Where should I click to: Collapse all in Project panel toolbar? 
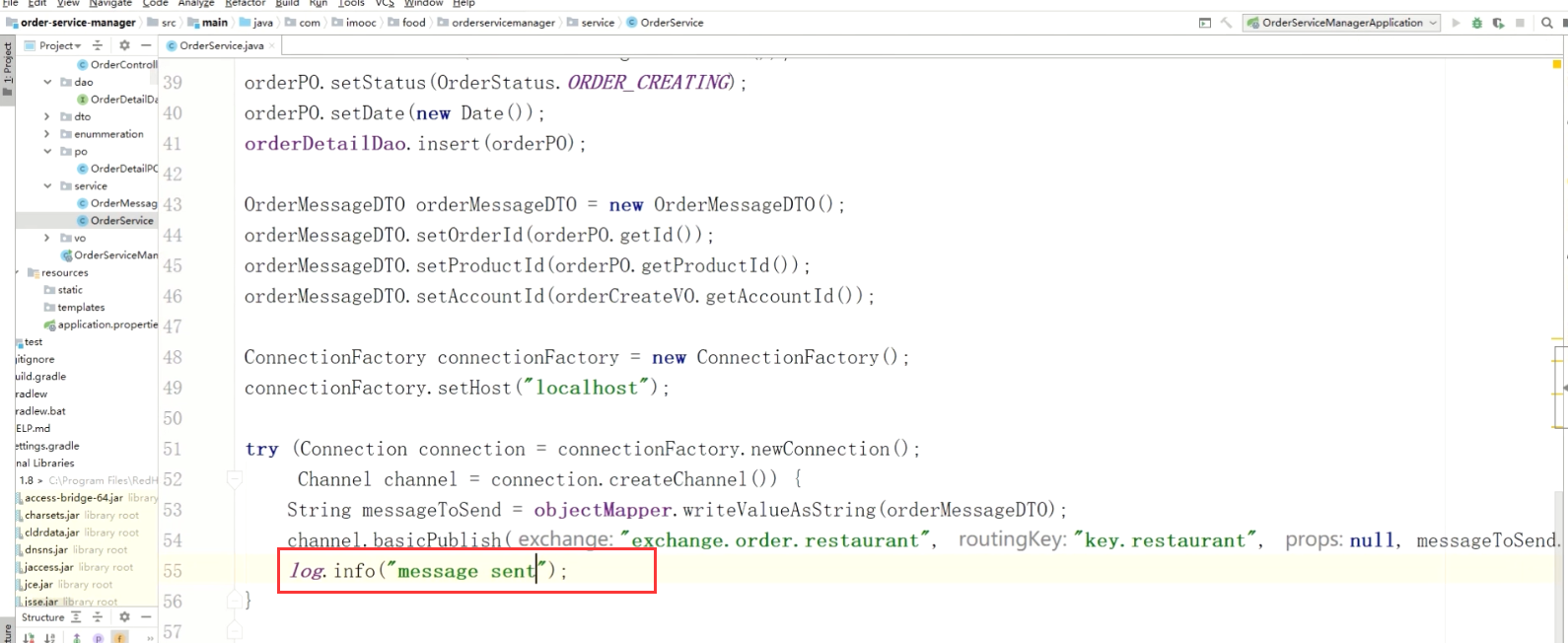pos(97,45)
